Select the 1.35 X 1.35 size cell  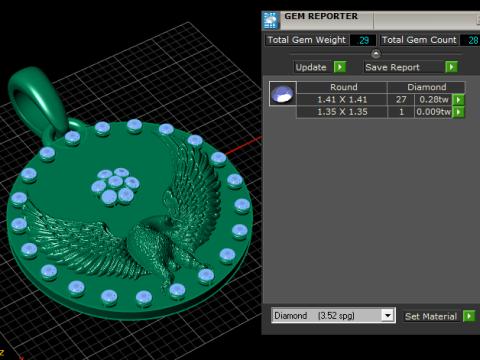click(342, 112)
